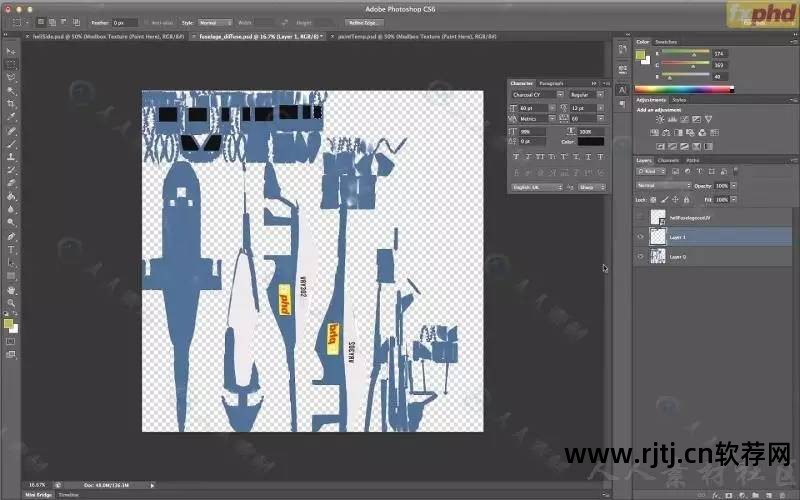Add Brightness/Contrast adjustment
Viewport: 800px width, 500px height.
(660, 119)
